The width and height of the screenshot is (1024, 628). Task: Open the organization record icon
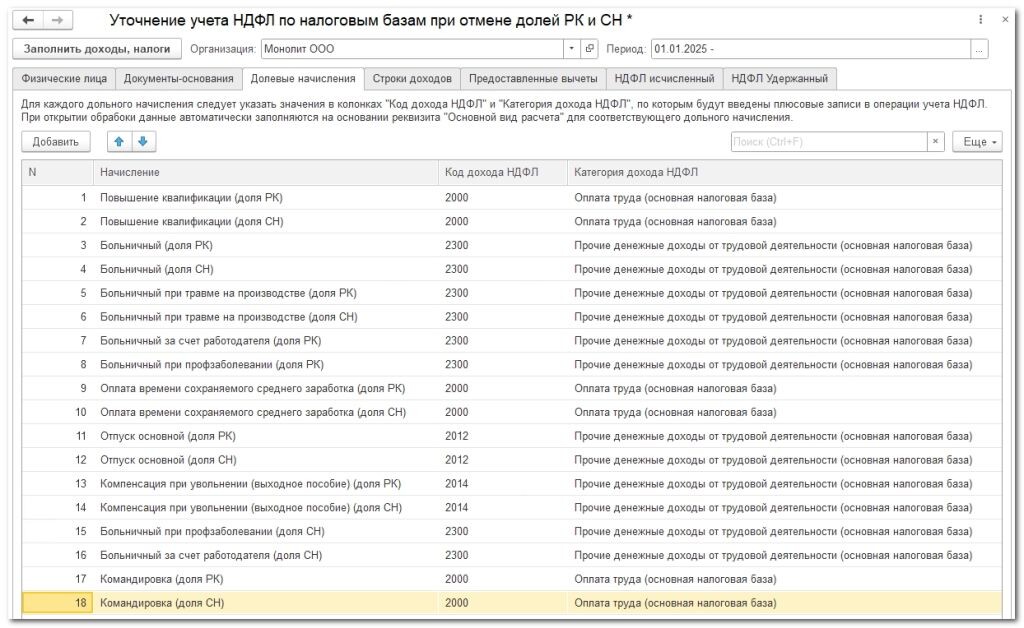point(590,48)
